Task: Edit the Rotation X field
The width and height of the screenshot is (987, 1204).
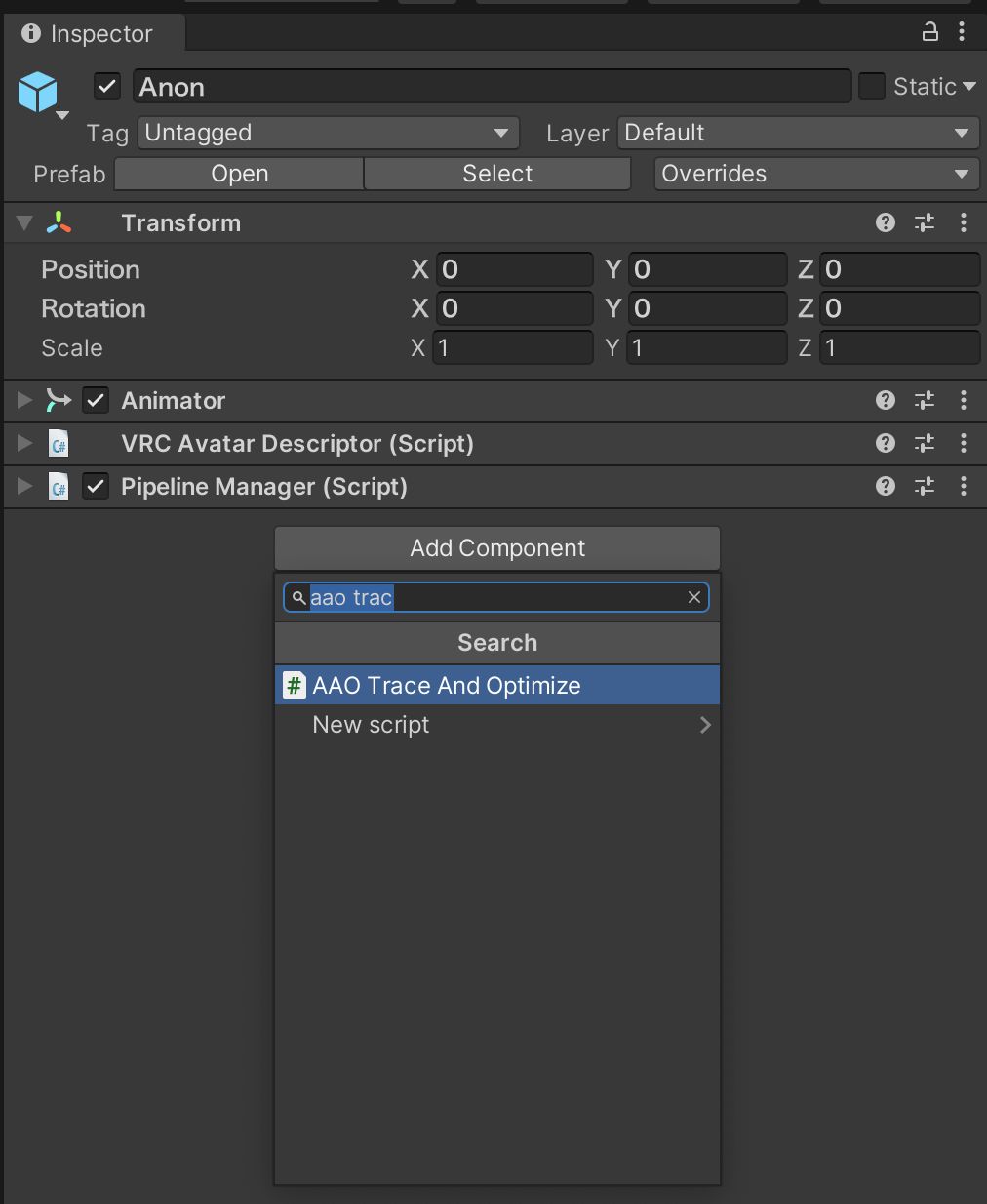Action: pos(514,308)
